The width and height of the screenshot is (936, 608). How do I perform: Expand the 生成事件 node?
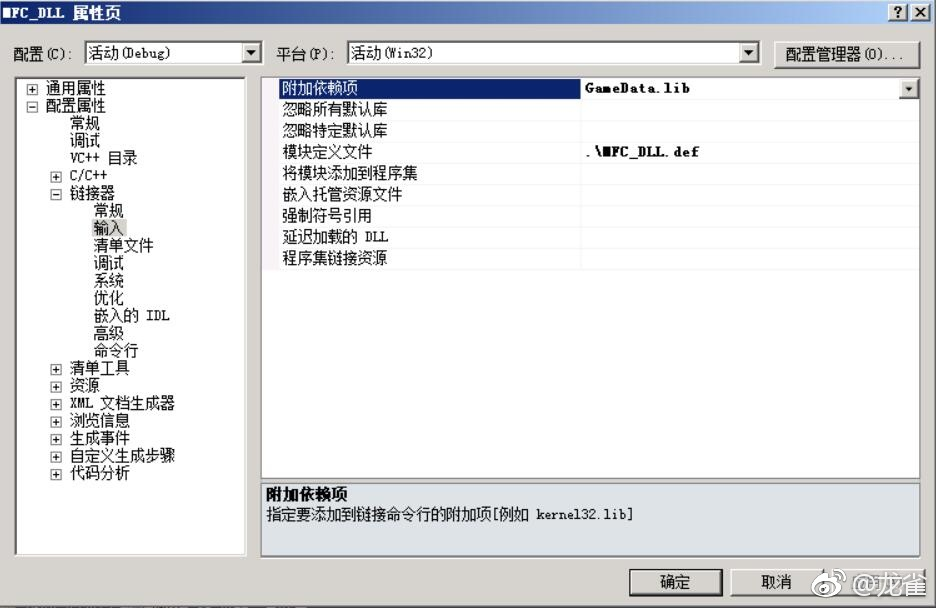56,440
